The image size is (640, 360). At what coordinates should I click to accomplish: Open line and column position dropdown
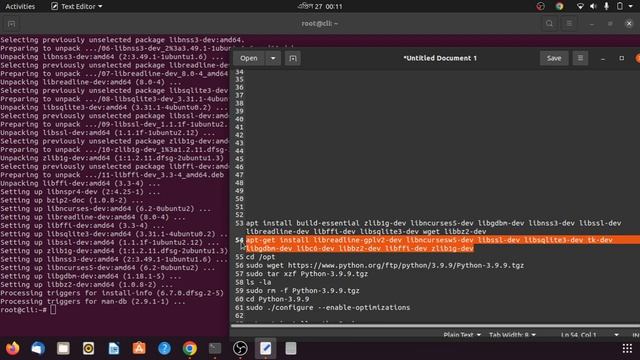(x=590, y=335)
